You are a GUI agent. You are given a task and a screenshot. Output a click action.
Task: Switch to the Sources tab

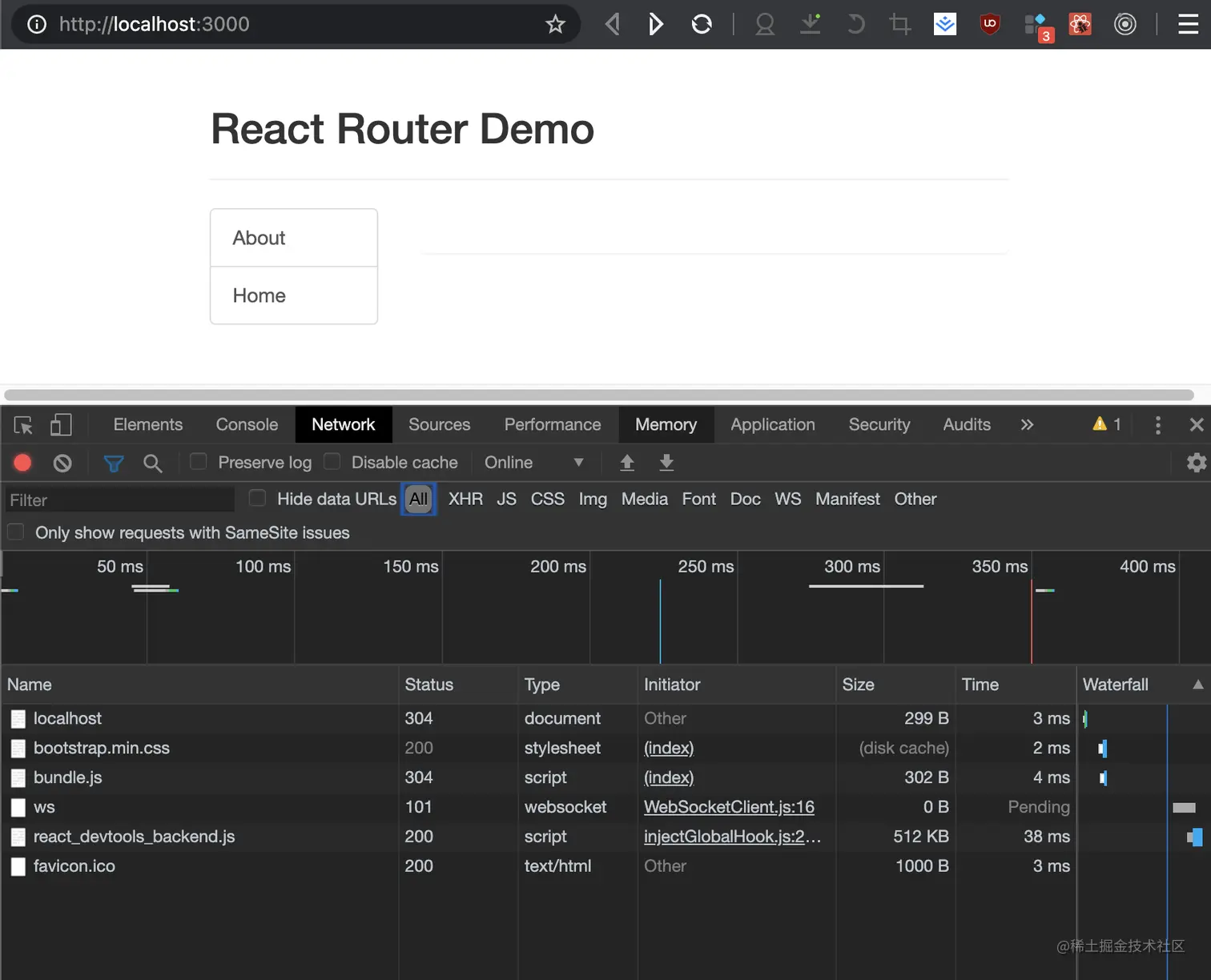440,424
